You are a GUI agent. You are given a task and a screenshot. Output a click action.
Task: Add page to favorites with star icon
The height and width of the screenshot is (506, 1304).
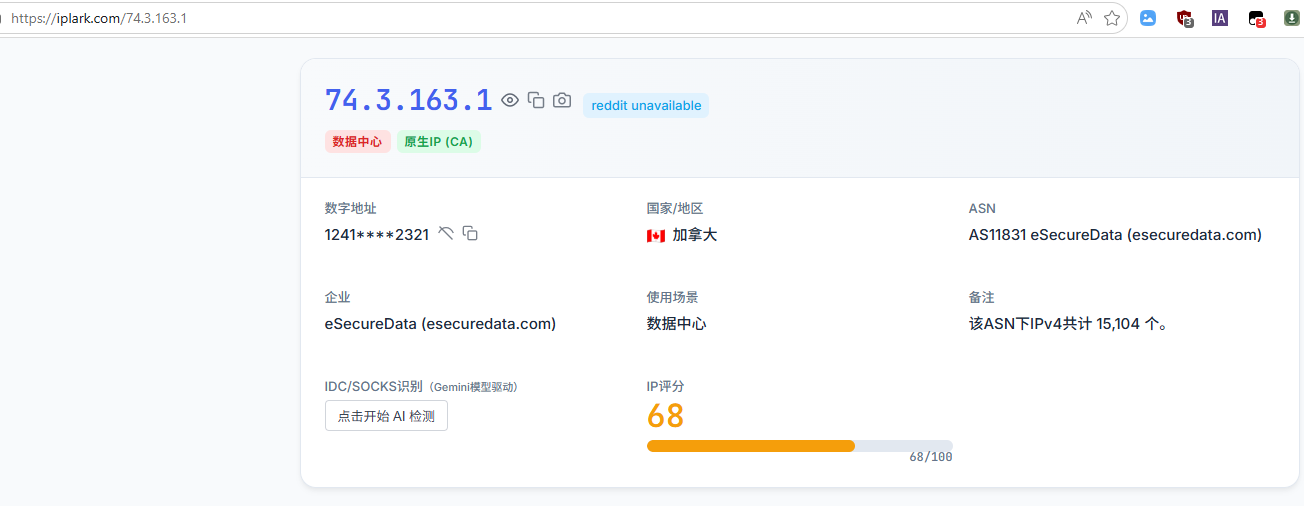click(1111, 18)
